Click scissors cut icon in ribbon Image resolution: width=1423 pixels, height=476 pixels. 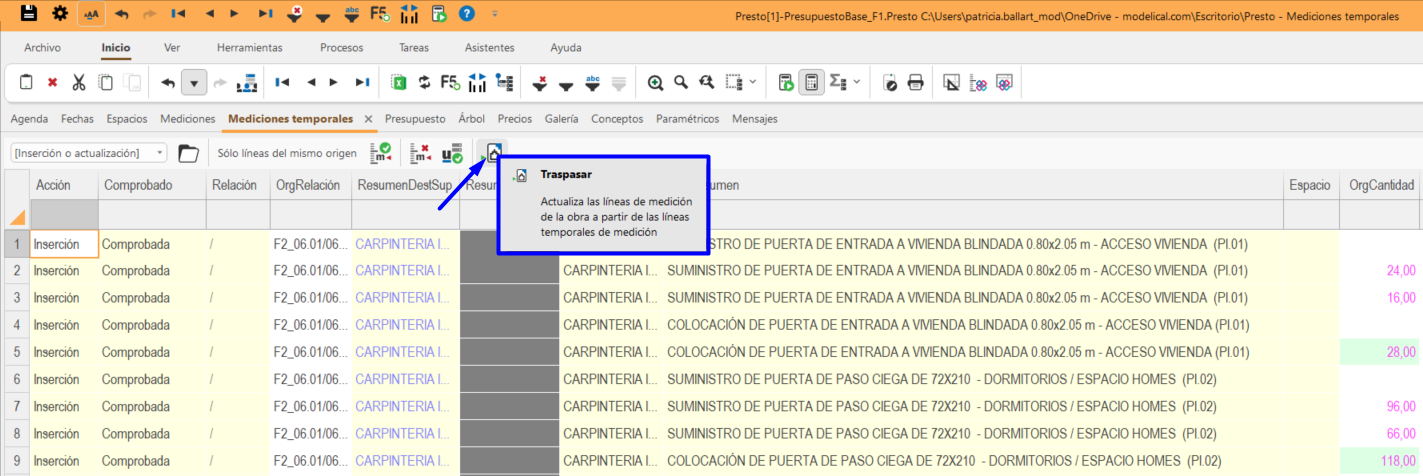tap(79, 83)
